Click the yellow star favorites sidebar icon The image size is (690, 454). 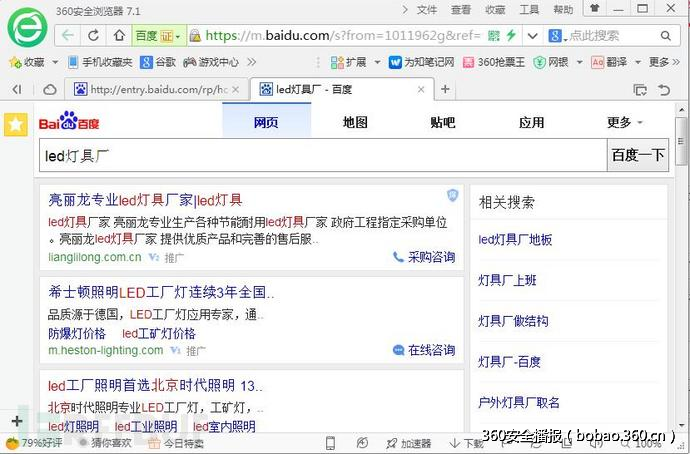[x=15, y=124]
